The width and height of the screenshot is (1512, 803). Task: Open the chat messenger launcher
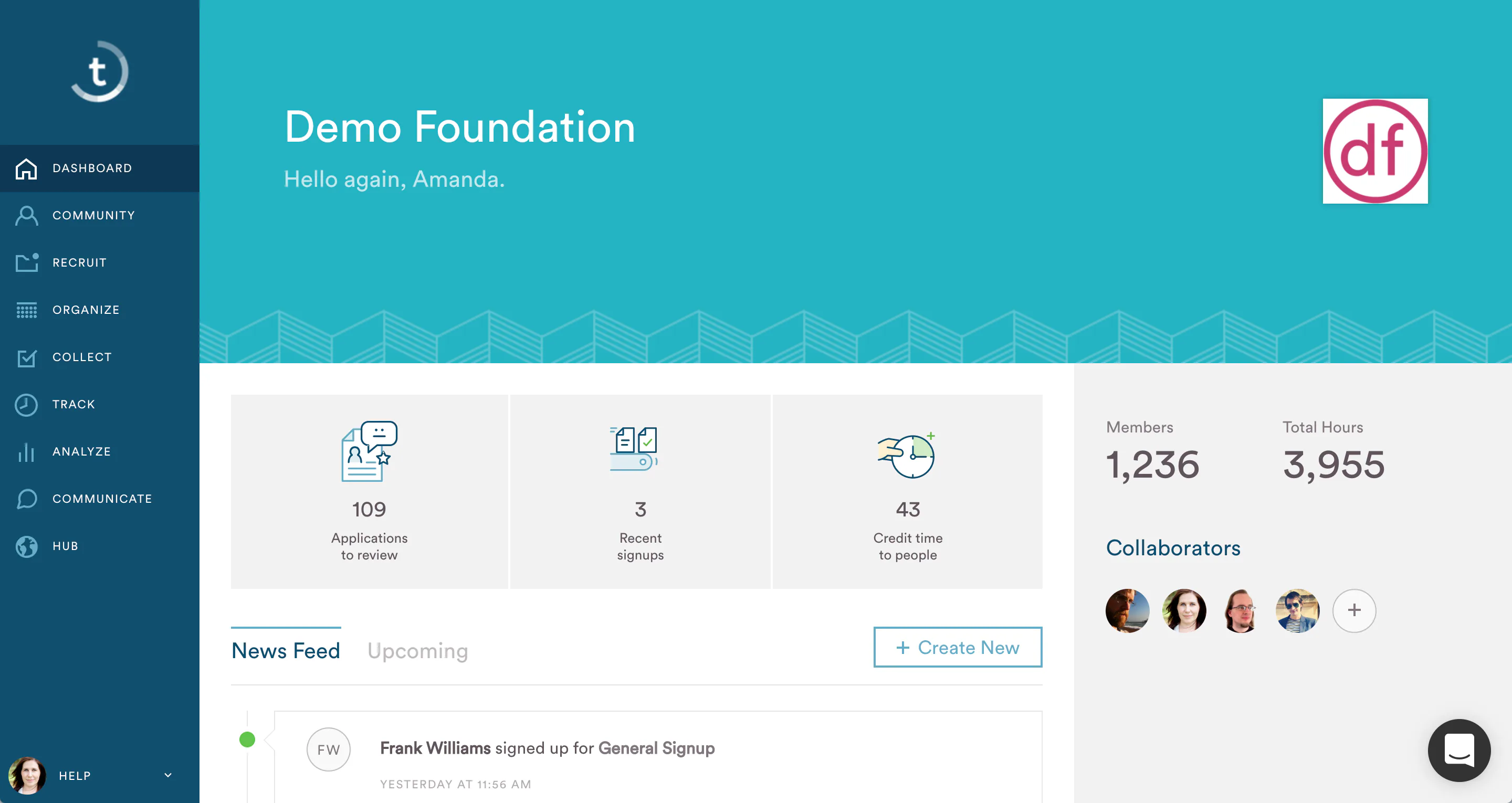click(x=1458, y=749)
